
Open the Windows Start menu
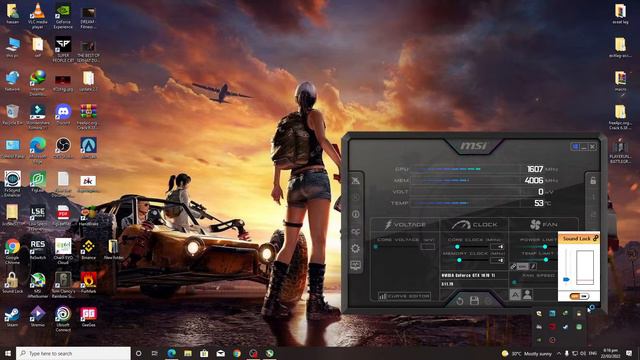[x=8, y=353]
